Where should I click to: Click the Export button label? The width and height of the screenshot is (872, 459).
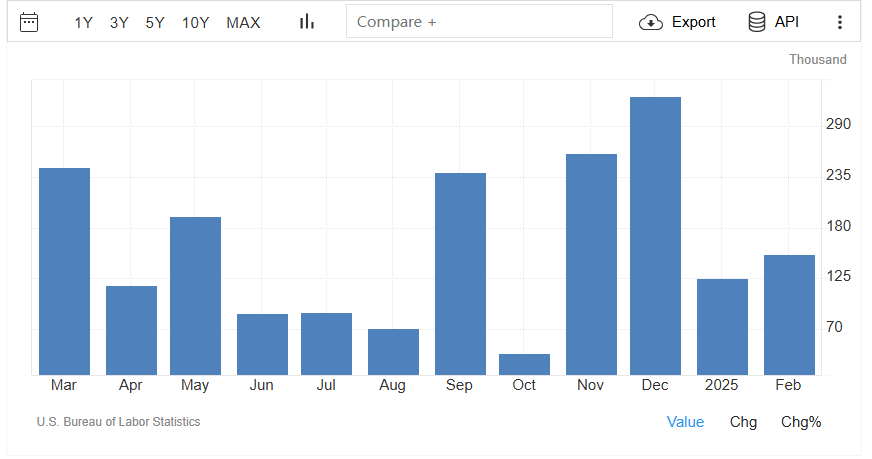pos(693,22)
